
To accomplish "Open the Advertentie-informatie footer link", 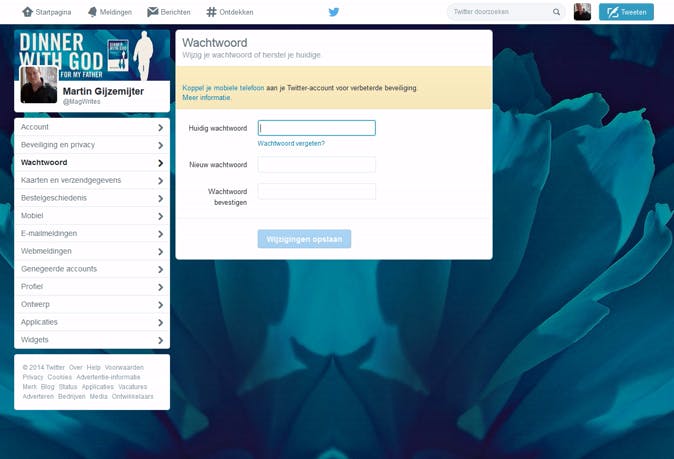I will 108,377.
